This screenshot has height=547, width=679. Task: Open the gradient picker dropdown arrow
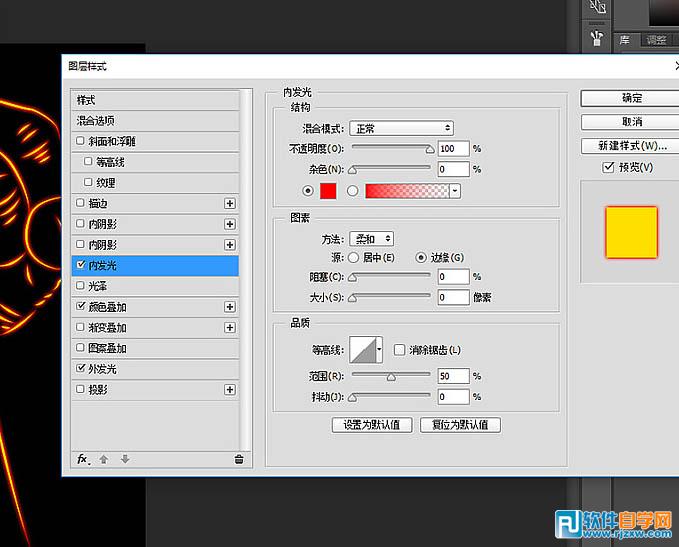(455, 191)
